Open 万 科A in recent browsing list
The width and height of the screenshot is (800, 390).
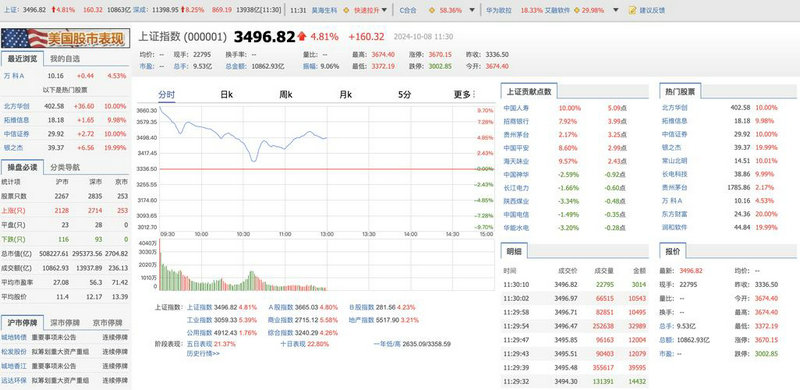(14, 76)
